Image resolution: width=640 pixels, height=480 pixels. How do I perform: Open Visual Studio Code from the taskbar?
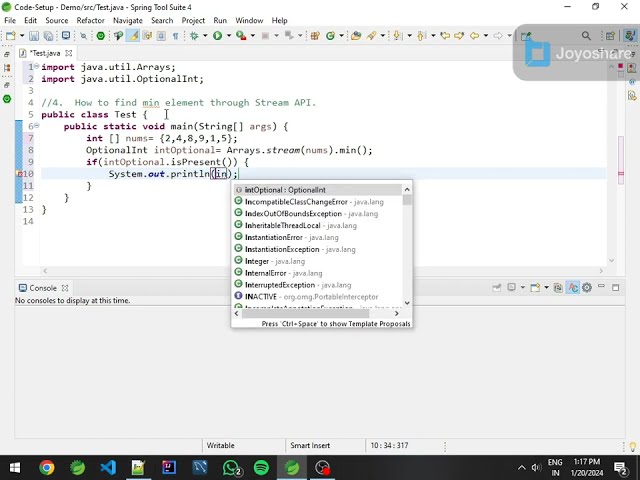tap(108, 468)
